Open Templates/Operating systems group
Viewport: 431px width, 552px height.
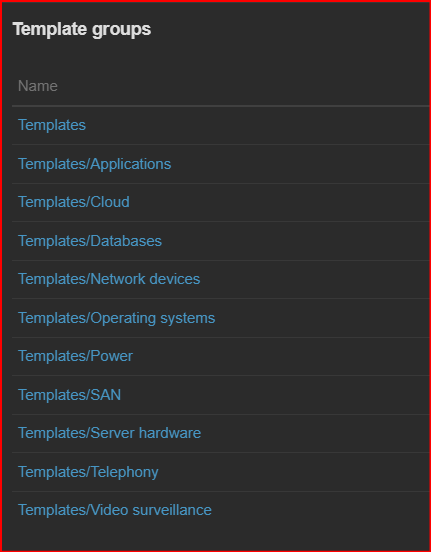coord(117,318)
